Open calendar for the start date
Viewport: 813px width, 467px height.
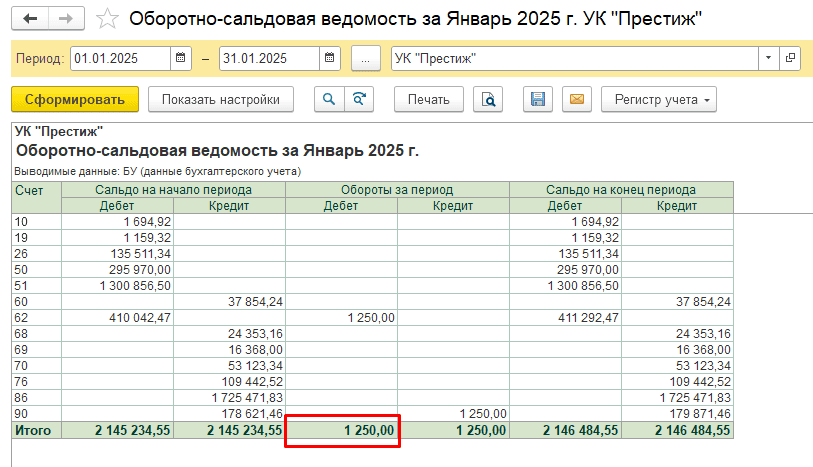click(x=181, y=59)
